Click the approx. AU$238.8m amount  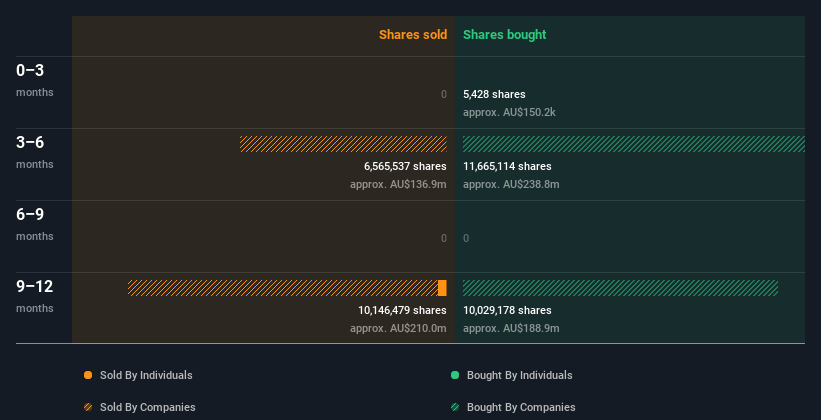[x=511, y=184]
